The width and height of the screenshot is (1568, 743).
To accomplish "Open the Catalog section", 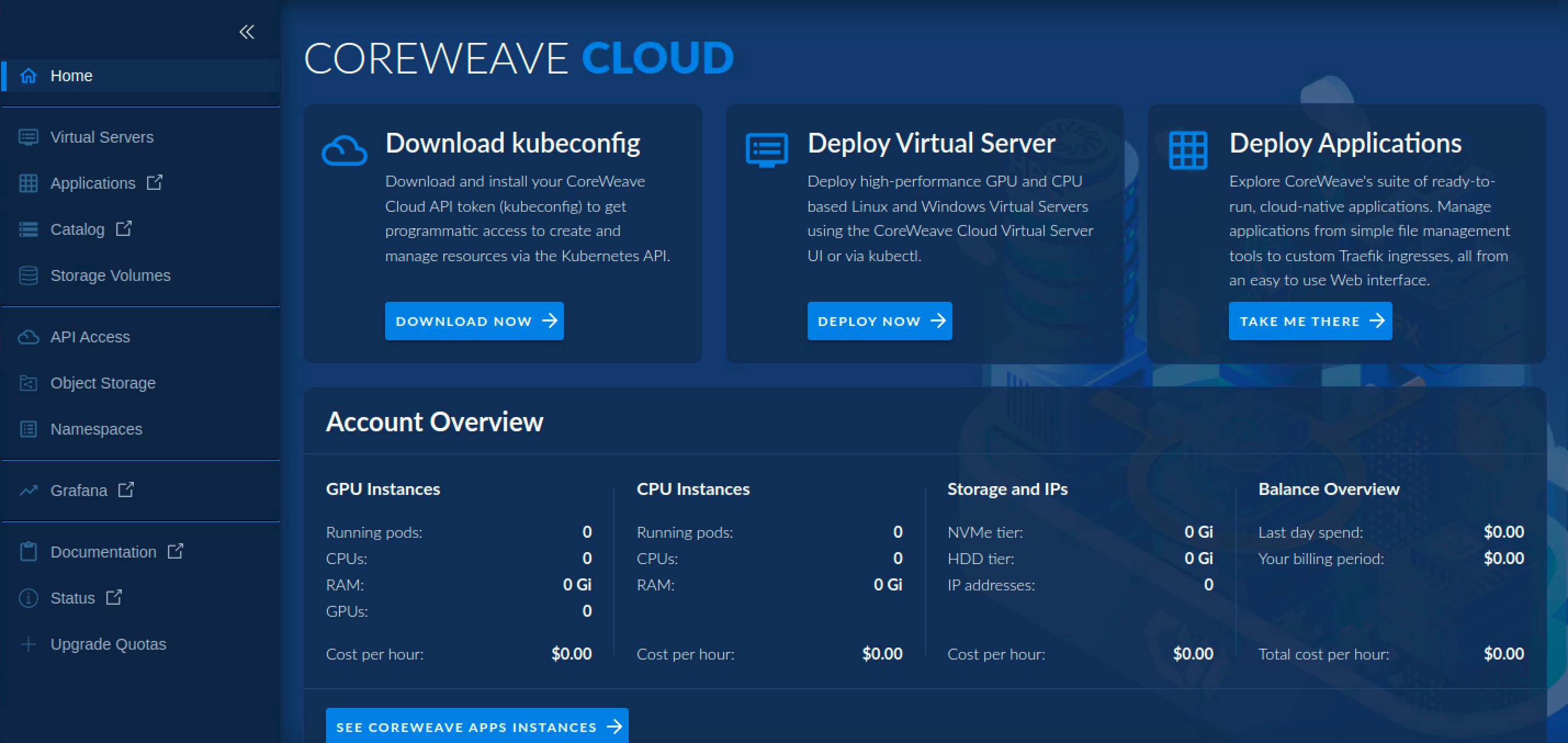I will (78, 229).
